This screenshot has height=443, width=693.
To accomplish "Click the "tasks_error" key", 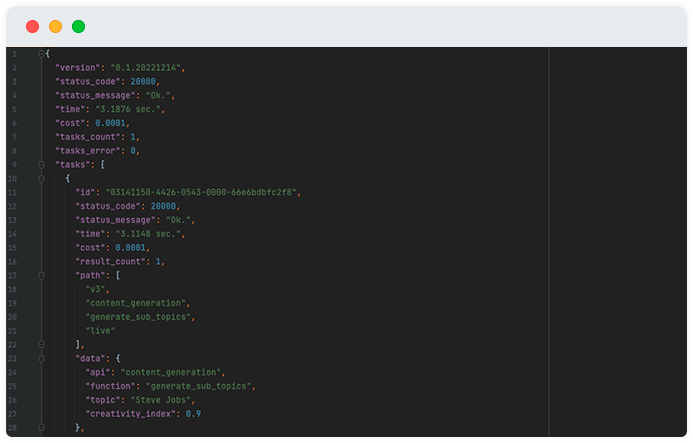I will pyautogui.click(x=88, y=151).
